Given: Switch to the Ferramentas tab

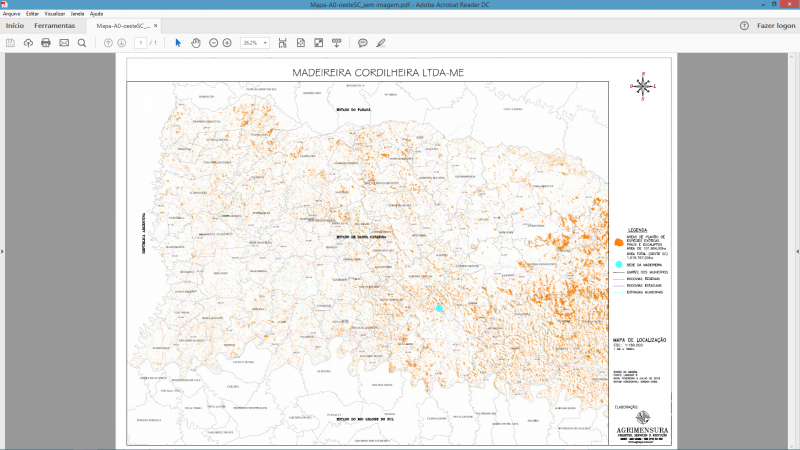Looking at the screenshot, I should (x=55, y=26).
